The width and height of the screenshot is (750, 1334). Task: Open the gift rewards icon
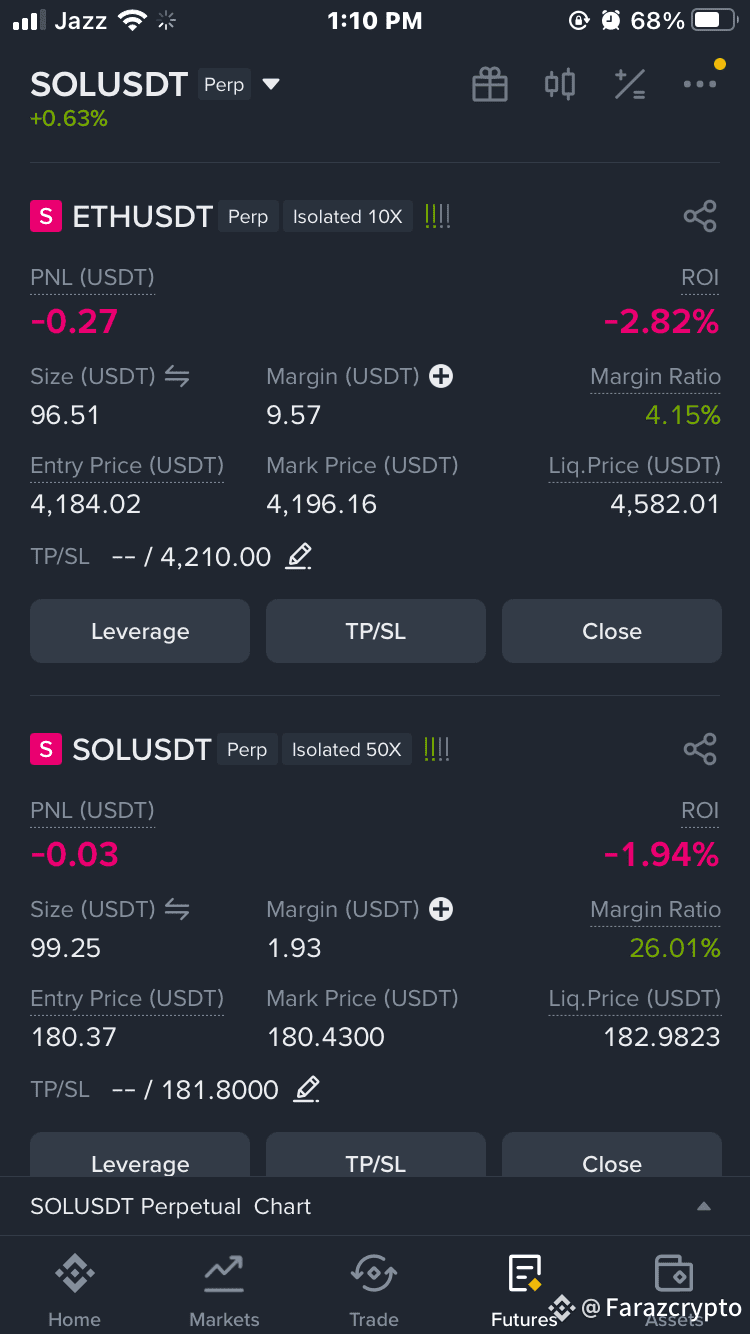tap(490, 85)
